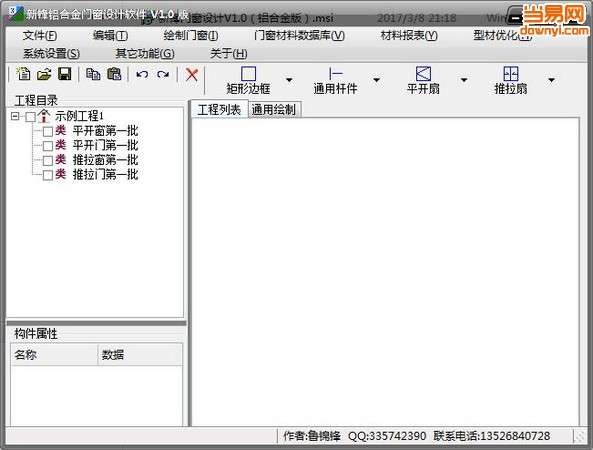Collapse the 示例工程1 tree node

15,116
